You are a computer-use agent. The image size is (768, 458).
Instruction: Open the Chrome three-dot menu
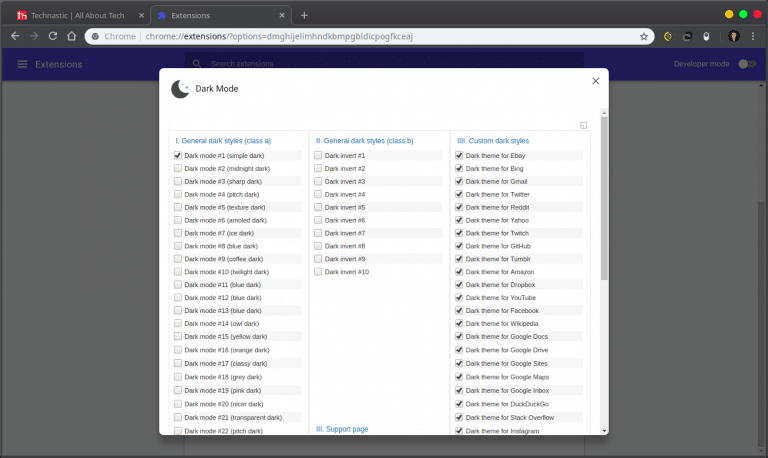pos(753,36)
